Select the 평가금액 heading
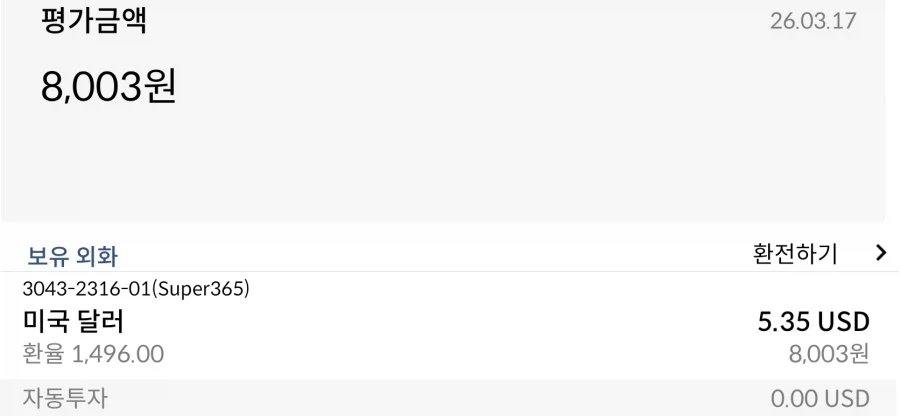 coord(93,21)
